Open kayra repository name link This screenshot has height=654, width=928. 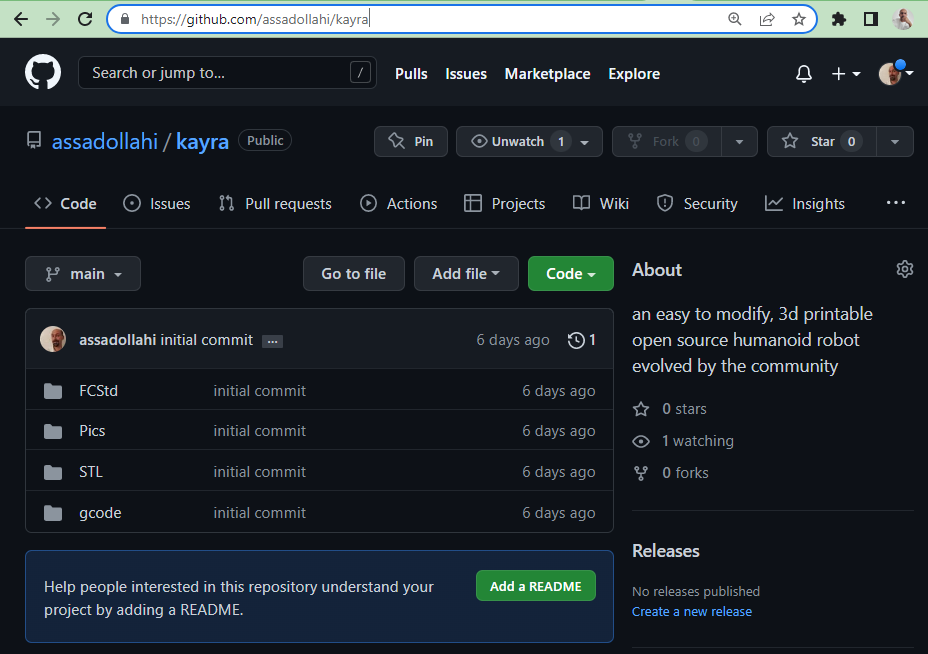point(202,142)
